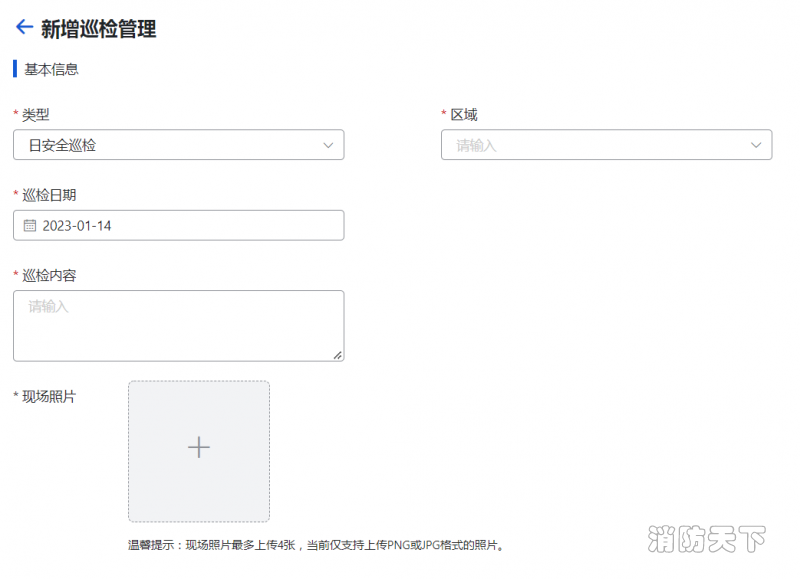The image size is (800, 579).
Task: Click the 类型 field label
Action: coord(35,115)
